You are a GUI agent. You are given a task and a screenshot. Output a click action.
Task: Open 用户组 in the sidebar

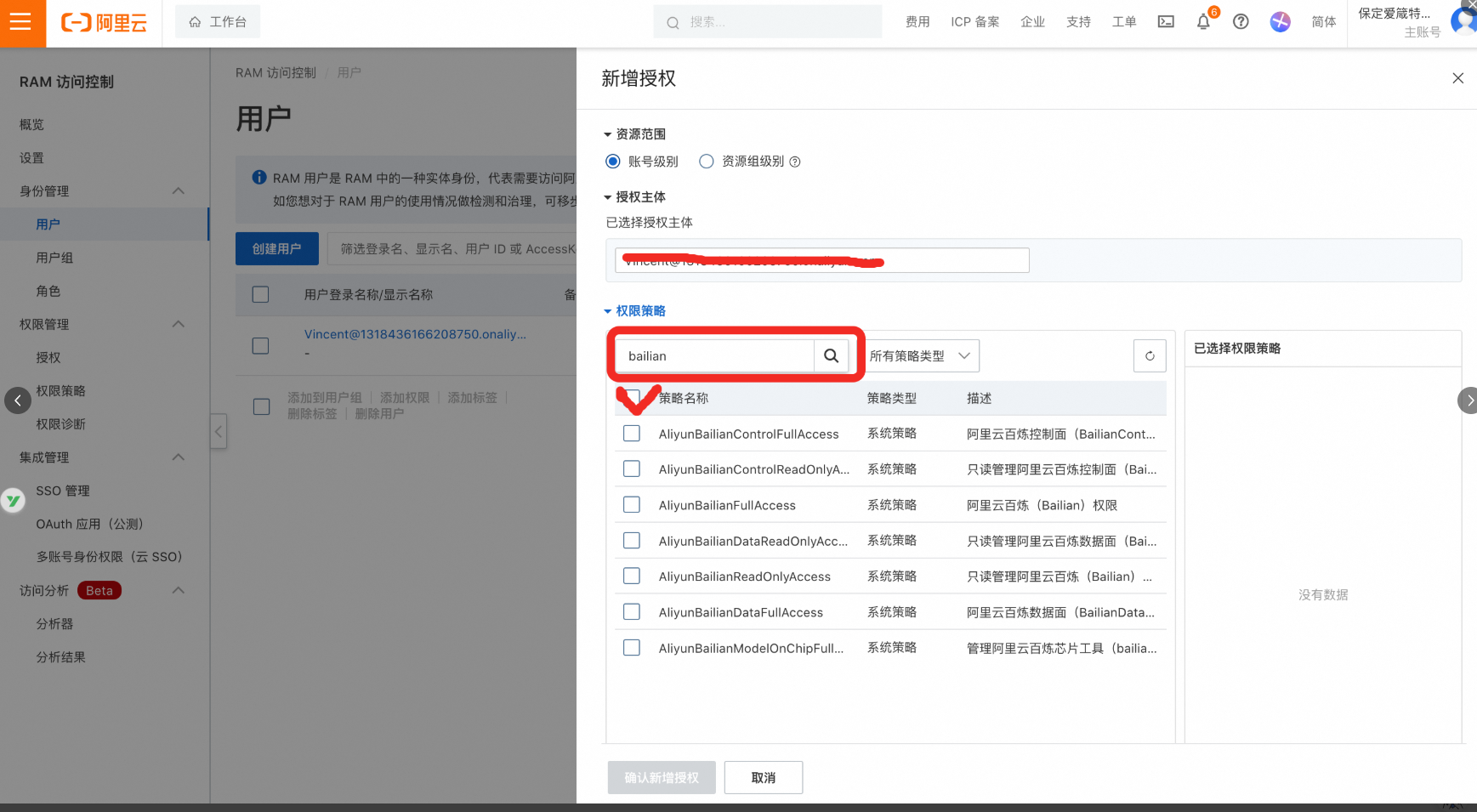click(54, 258)
